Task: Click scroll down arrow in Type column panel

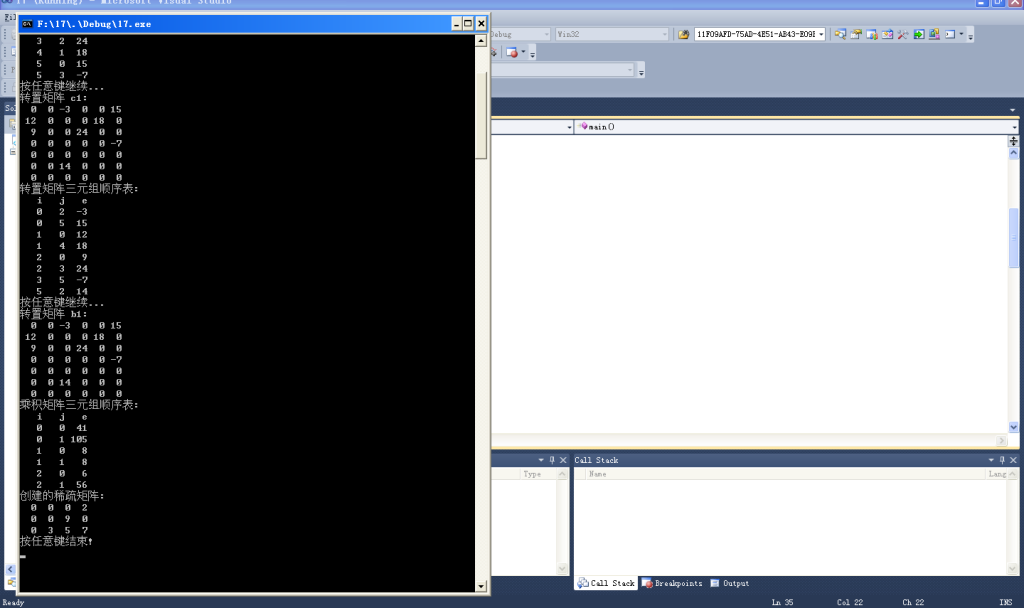Action: tap(562, 569)
